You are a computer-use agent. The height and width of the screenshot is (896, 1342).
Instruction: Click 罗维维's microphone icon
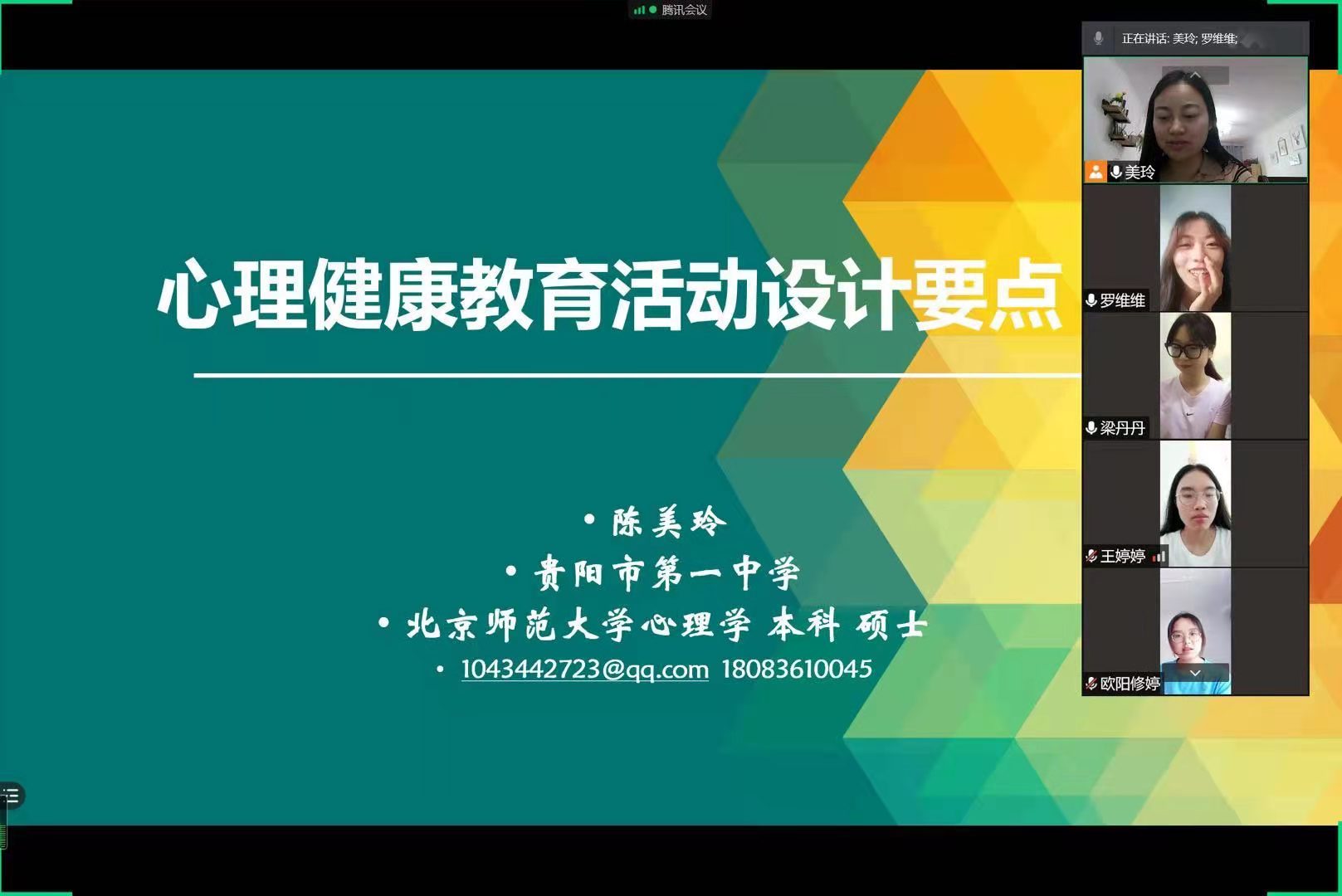pos(1091,300)
